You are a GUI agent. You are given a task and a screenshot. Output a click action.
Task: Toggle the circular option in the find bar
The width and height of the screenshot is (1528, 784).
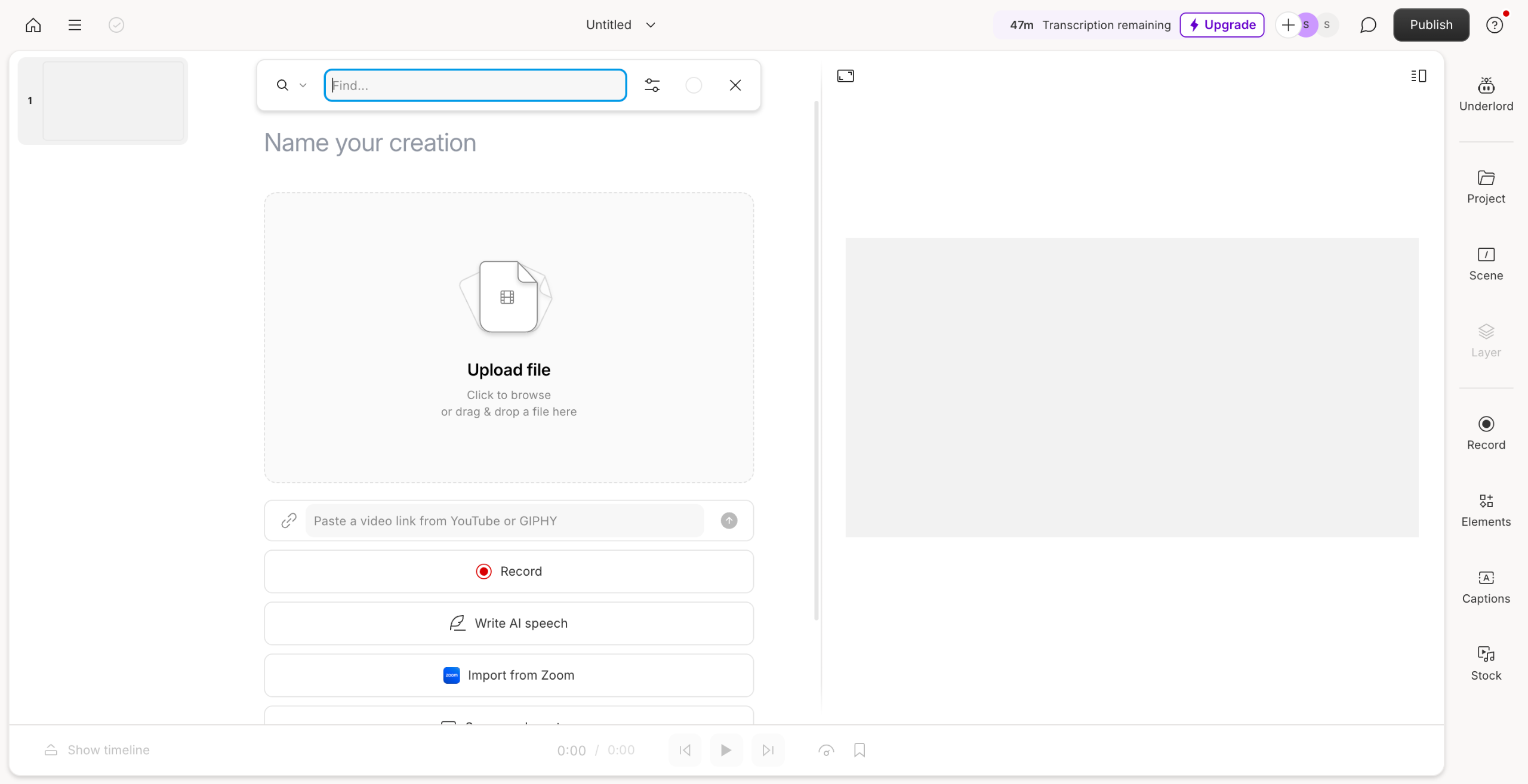click(694, 85)
